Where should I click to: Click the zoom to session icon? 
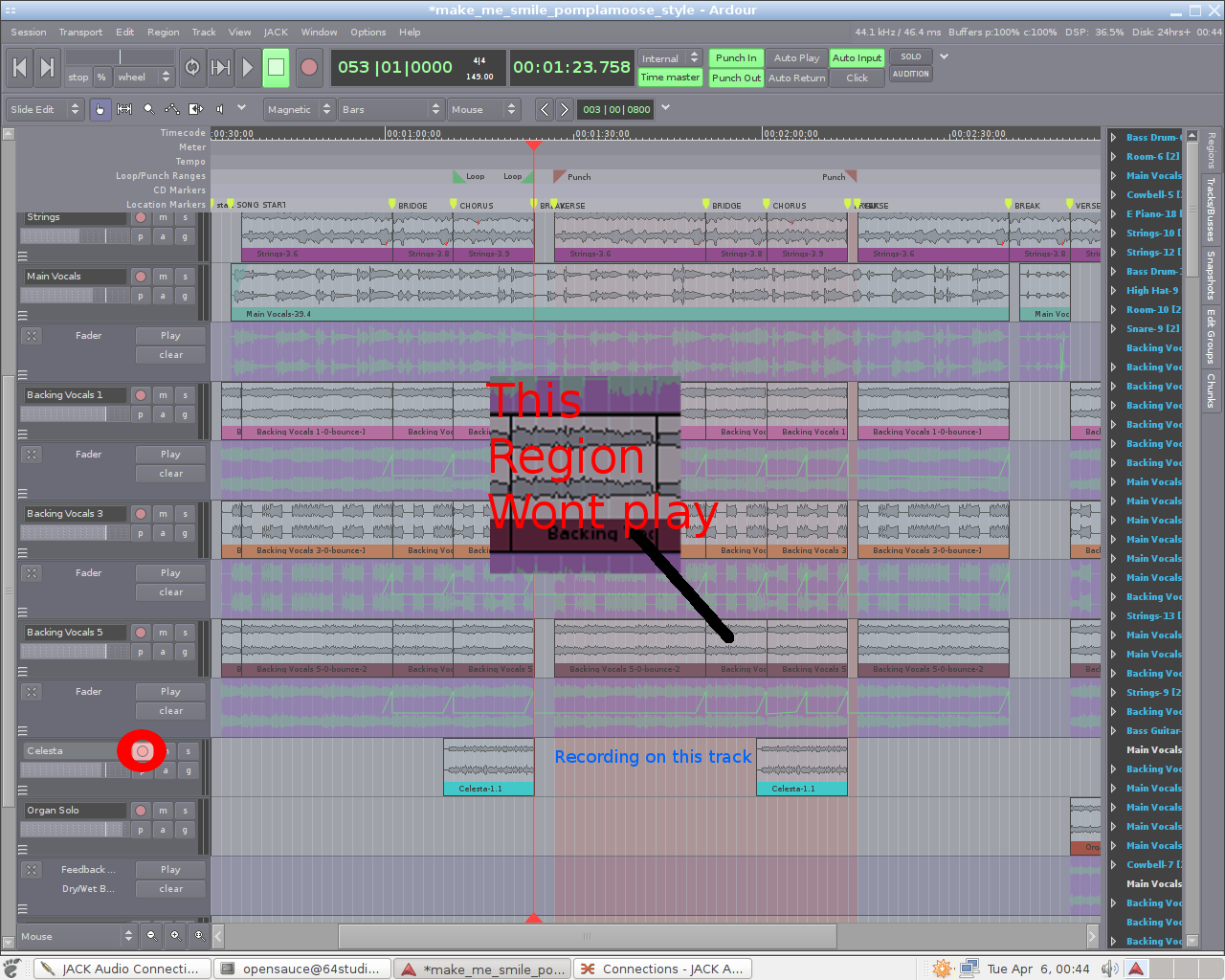pos(198,935)
